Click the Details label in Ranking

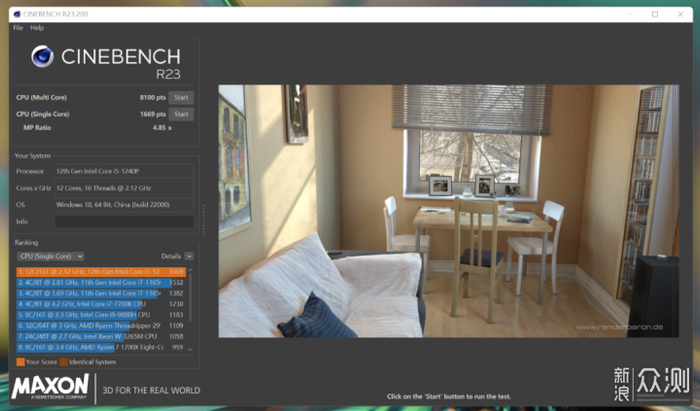pos(171,256)
